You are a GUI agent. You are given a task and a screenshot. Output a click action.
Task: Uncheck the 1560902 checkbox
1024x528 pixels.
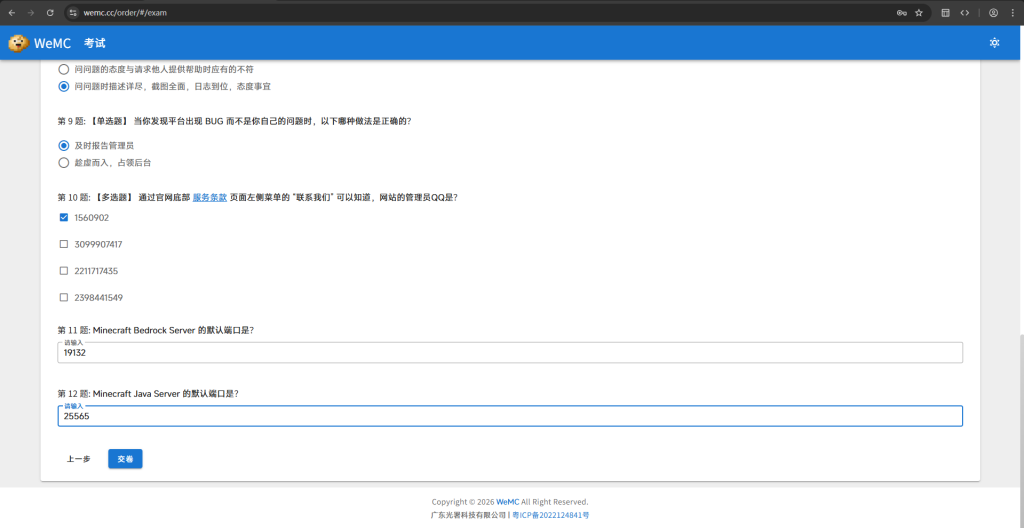click(64, 218)
